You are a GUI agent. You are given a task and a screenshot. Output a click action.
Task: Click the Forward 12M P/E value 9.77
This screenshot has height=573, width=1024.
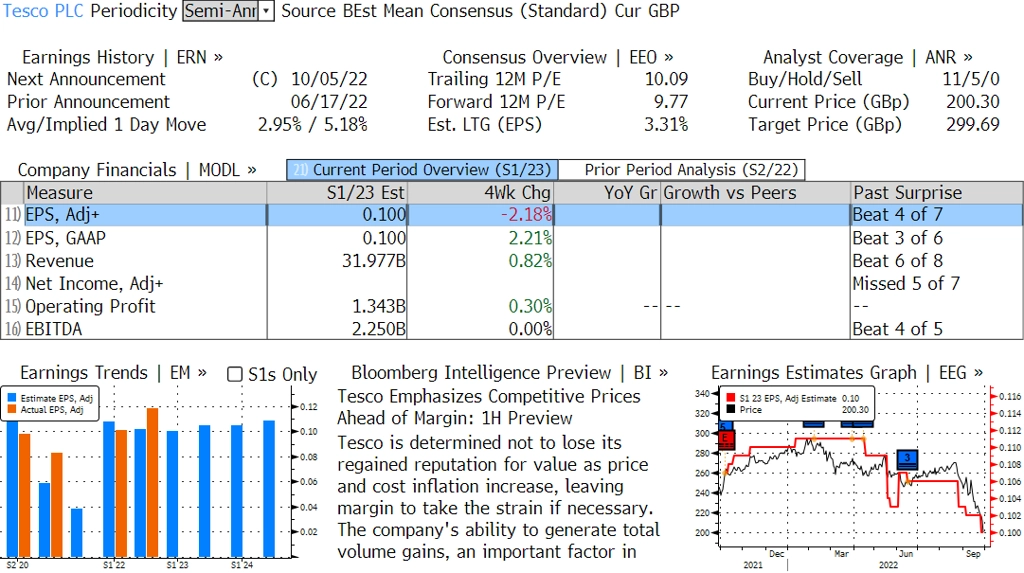[x=671, y=102]
